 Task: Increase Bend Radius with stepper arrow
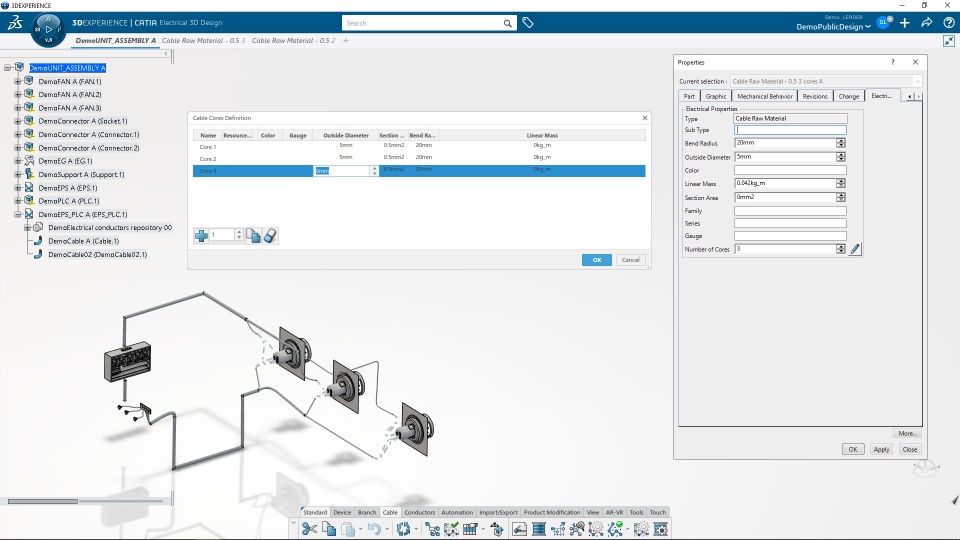tap(841, 140)
